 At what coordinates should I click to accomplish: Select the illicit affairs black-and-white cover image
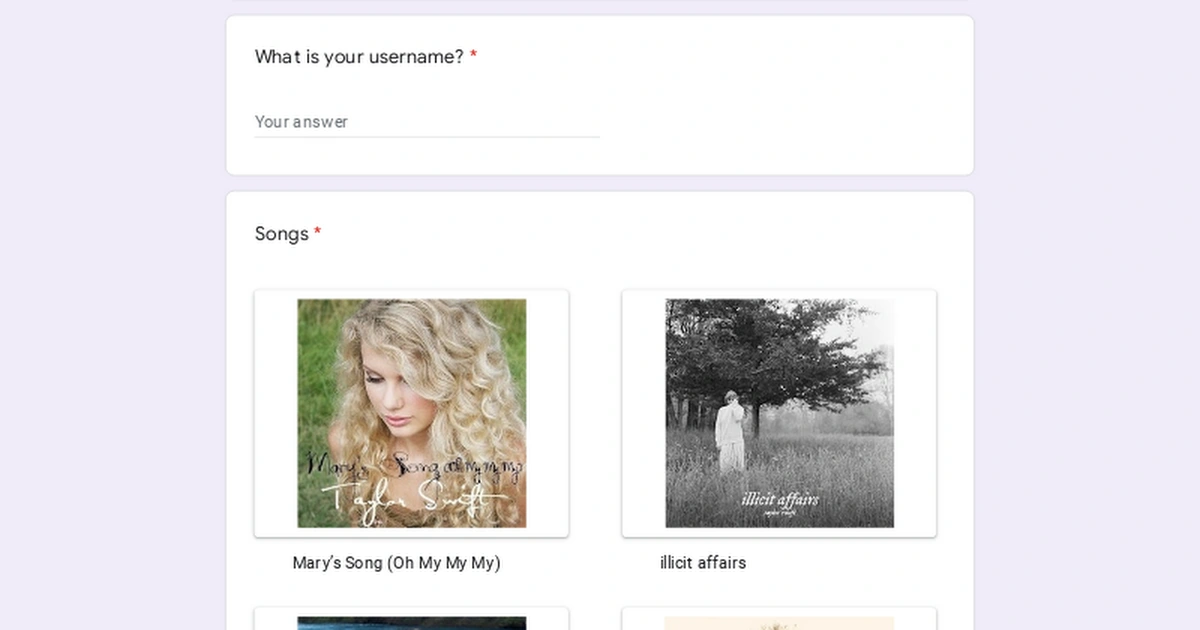(x=779, y=413)
